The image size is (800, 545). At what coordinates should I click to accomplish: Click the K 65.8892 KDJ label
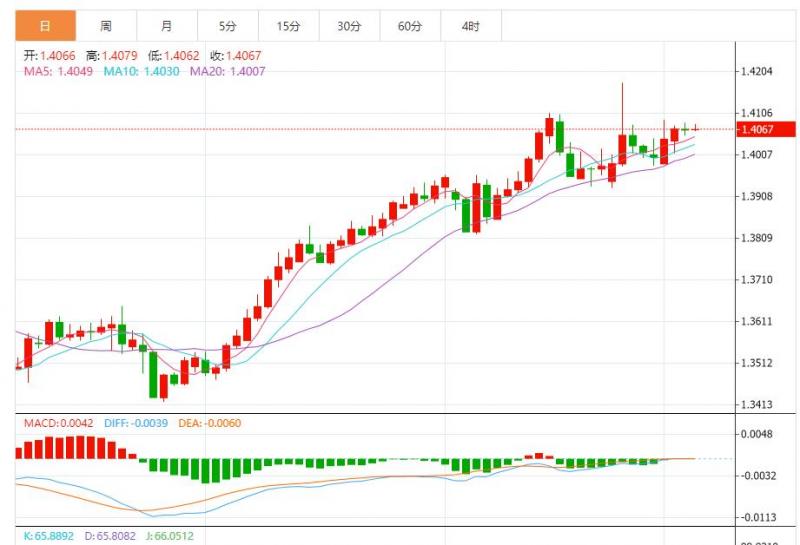tap(49, 536)
